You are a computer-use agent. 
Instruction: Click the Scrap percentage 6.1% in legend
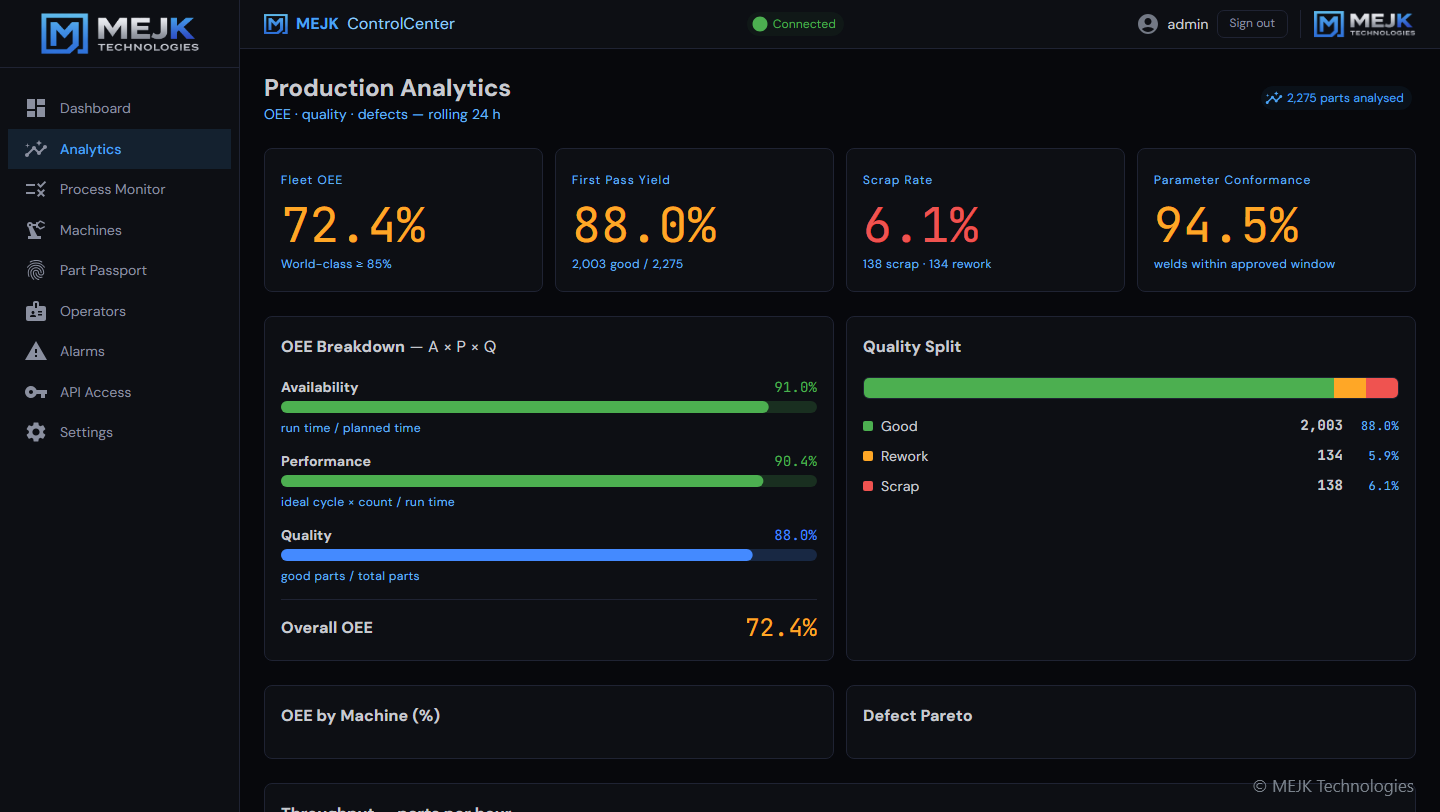(1383, 486)
